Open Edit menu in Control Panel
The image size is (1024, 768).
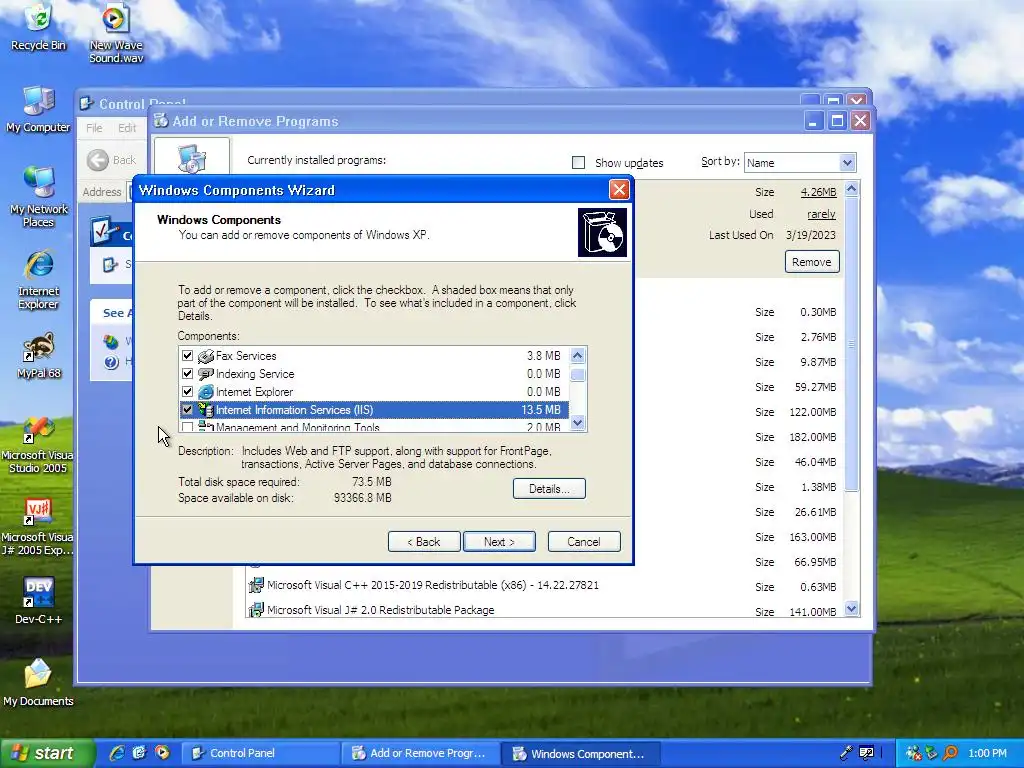127,127
